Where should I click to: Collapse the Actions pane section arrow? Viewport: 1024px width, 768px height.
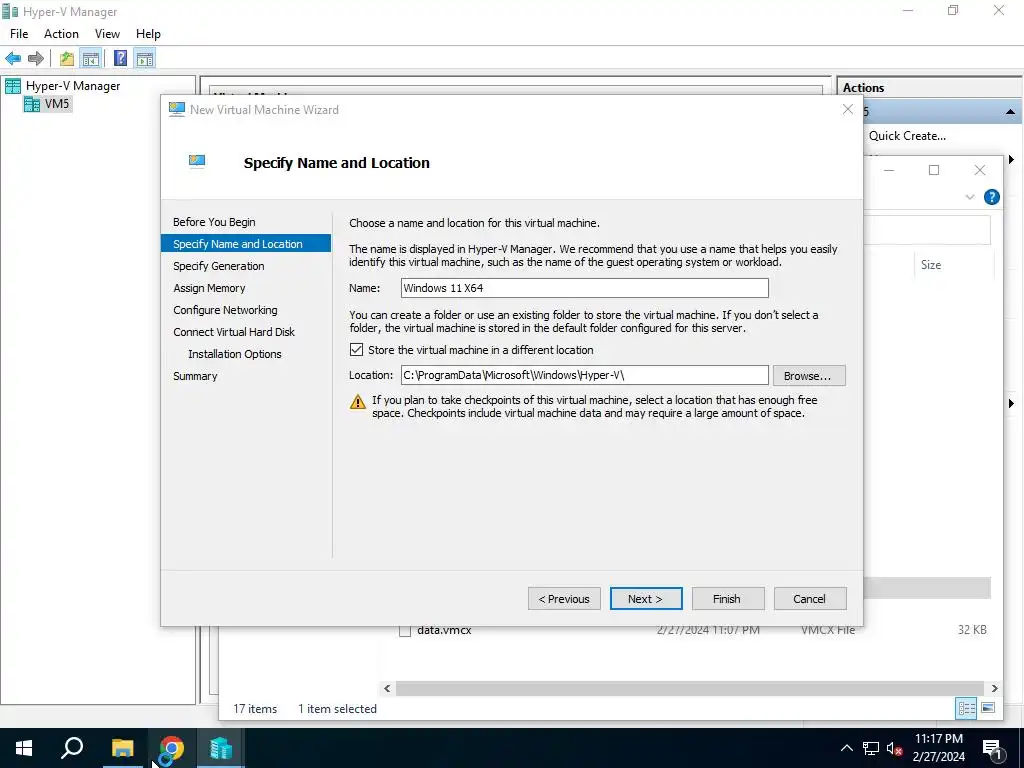pyautogui.click(x=1010, y=112)
